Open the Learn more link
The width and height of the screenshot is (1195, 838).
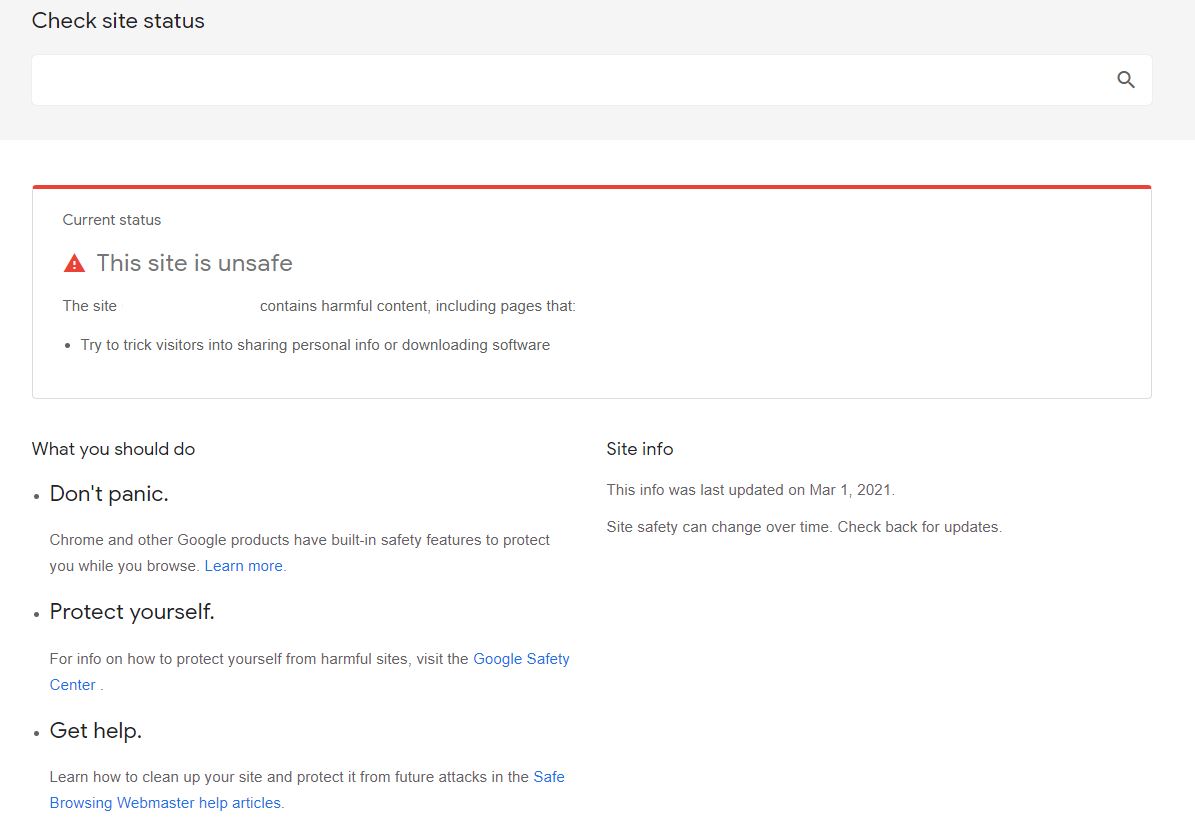click(x=245, y=566)
